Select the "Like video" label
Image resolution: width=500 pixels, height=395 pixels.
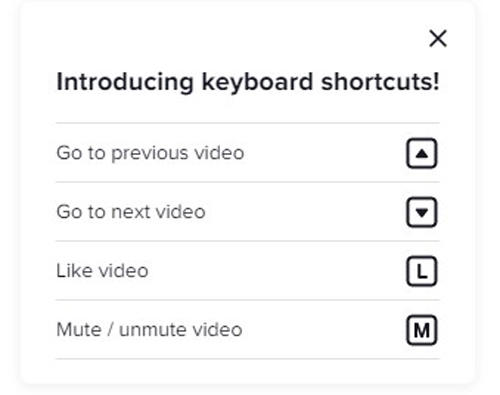pyautogui.click(x=102, y=271)
